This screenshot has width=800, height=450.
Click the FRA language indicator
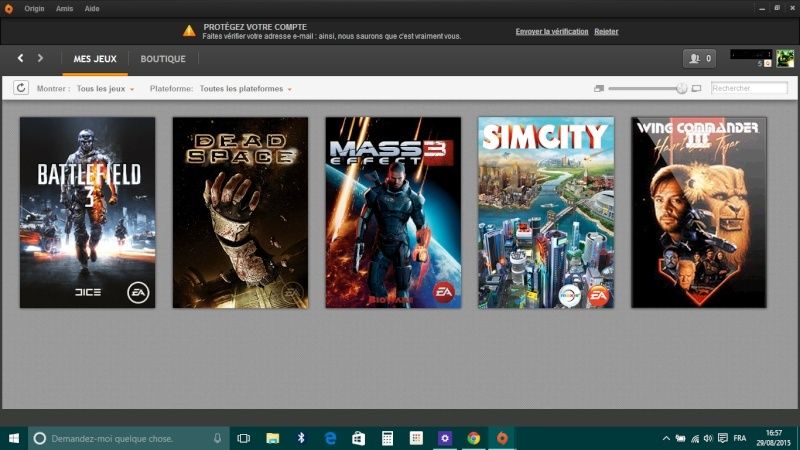pyautogui.click(x=740, y=438)
